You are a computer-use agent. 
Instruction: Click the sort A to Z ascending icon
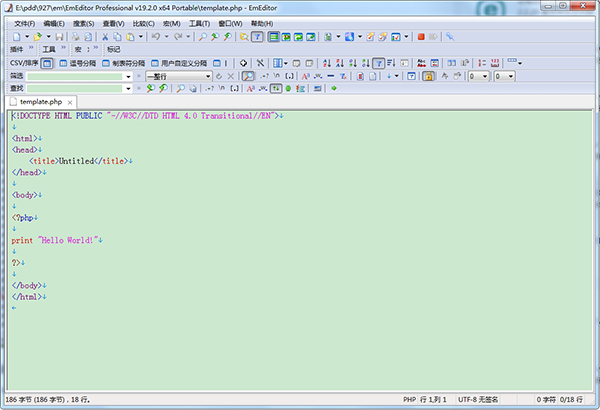coord(327,63)
